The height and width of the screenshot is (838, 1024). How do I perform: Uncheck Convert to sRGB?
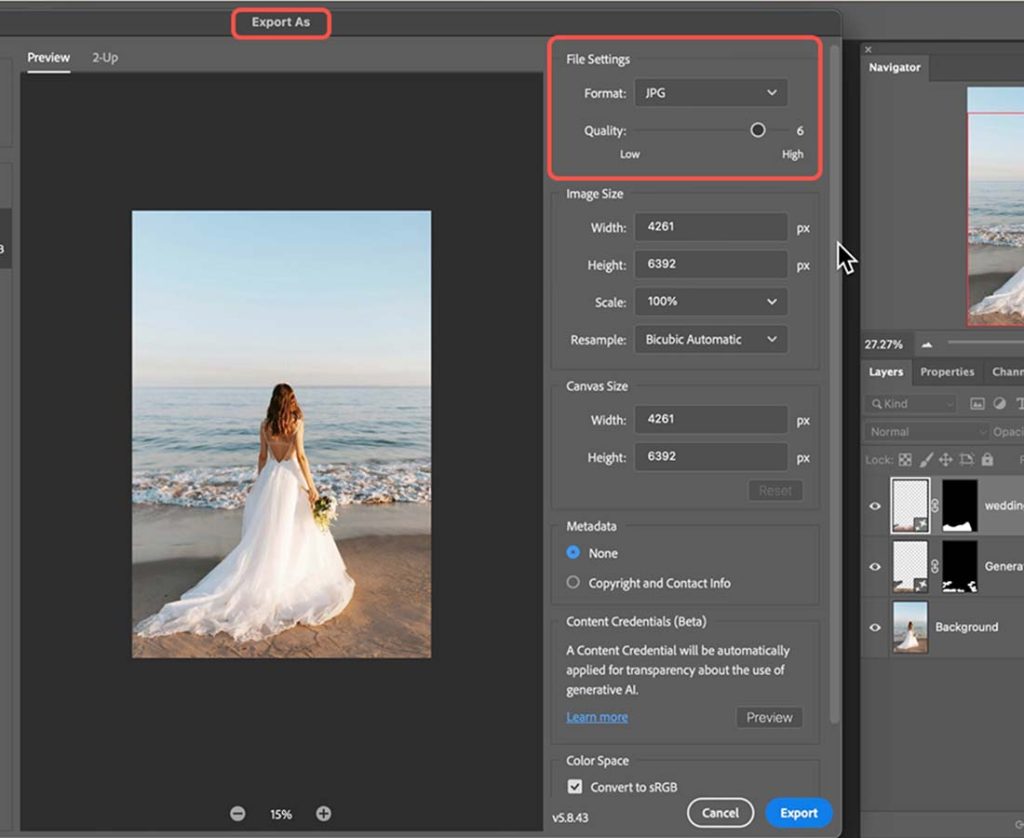tap(575, 787)
